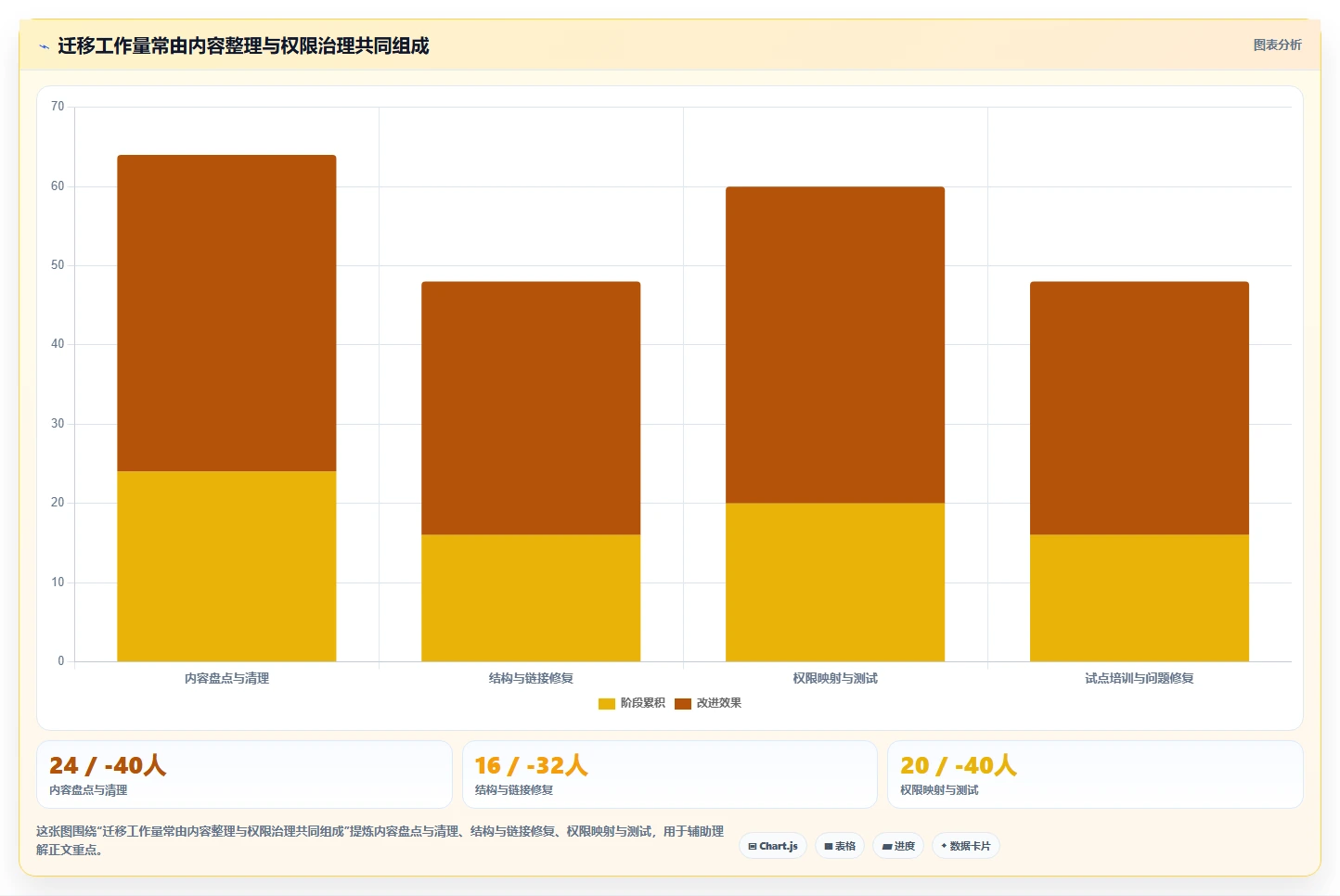Click the y-axis value 10

[x=58, y=582]
